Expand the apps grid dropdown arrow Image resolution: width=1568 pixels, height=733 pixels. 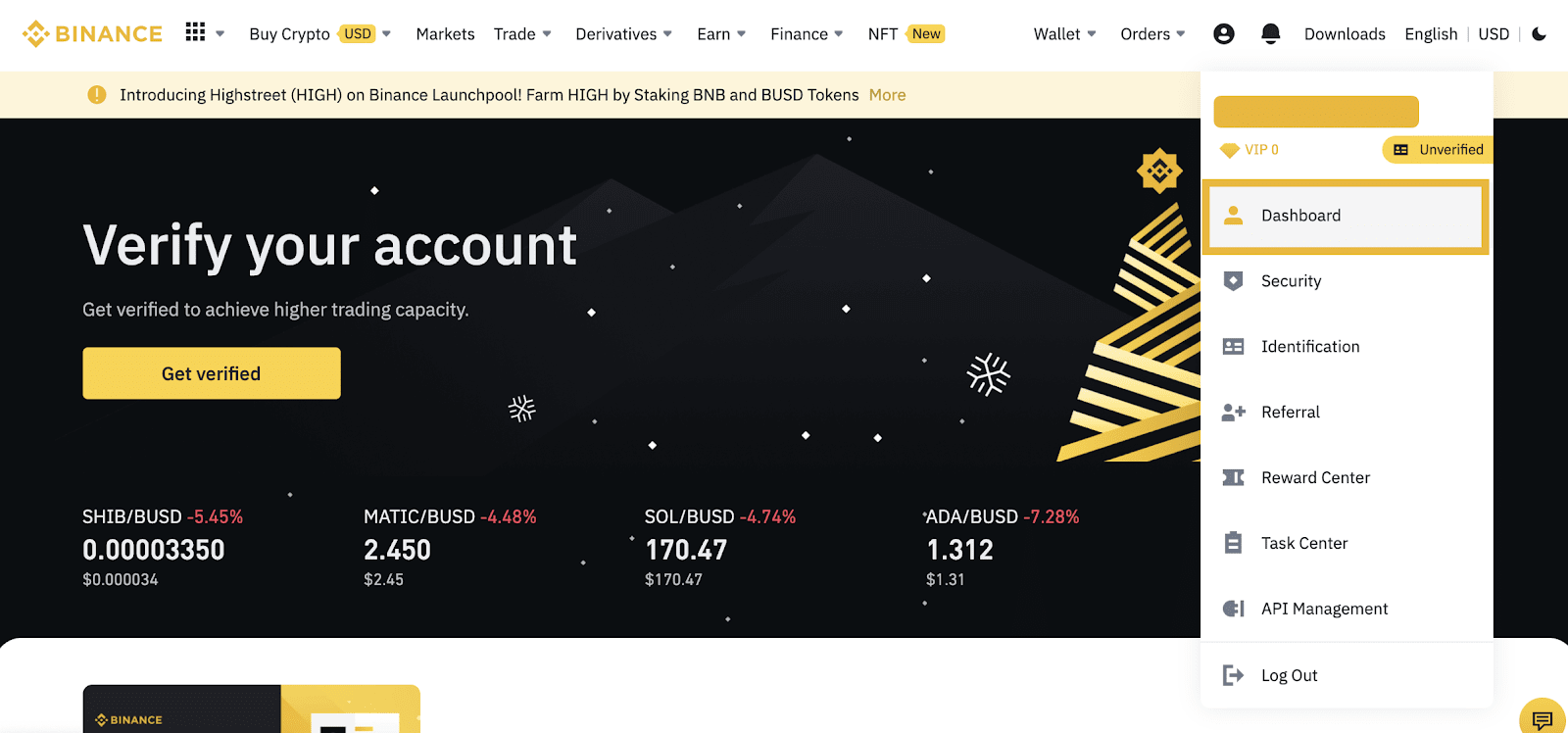click(220, 33)
